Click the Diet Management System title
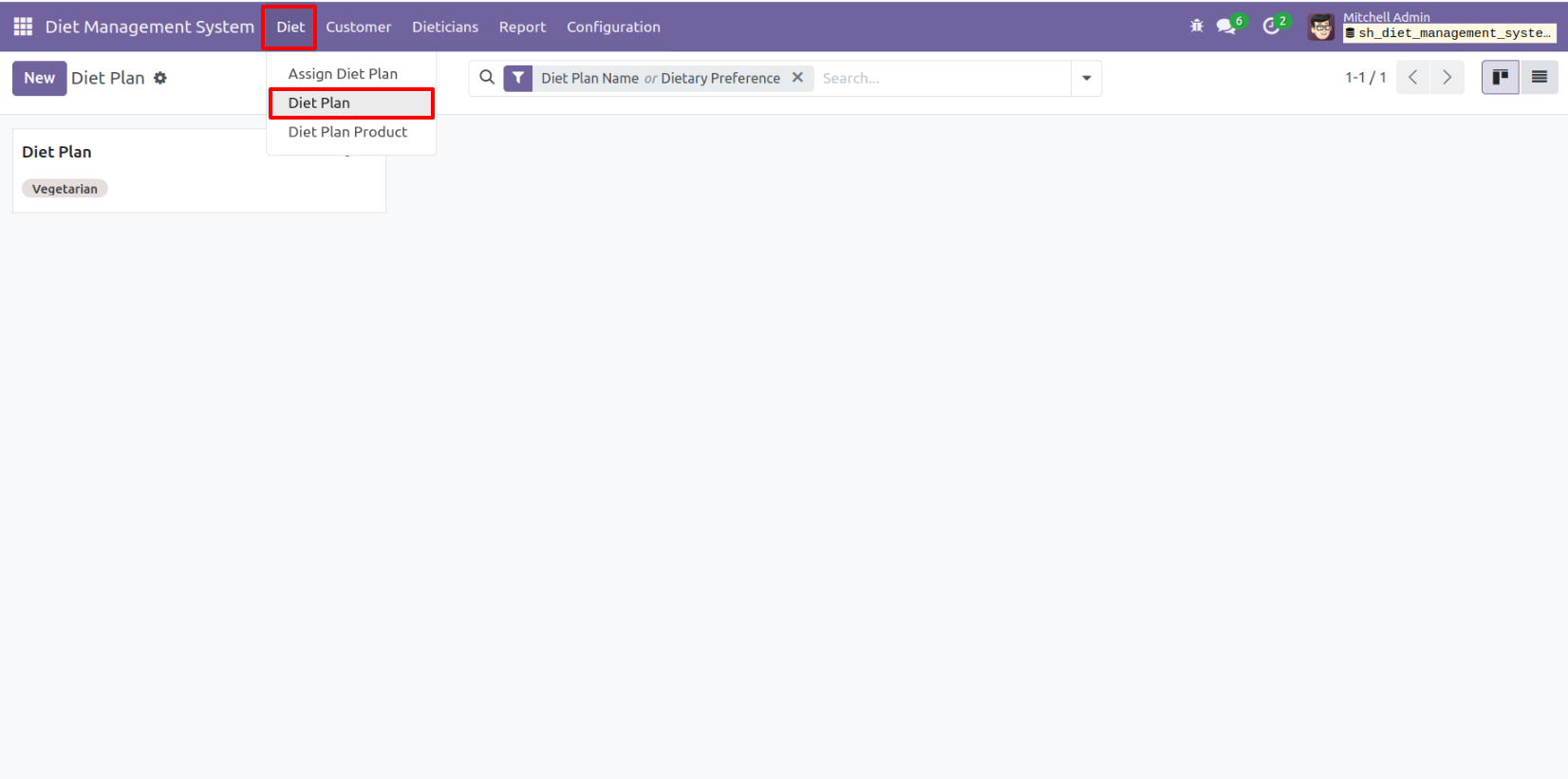This screenshot has width=1568, height=779. click(150, 27)
